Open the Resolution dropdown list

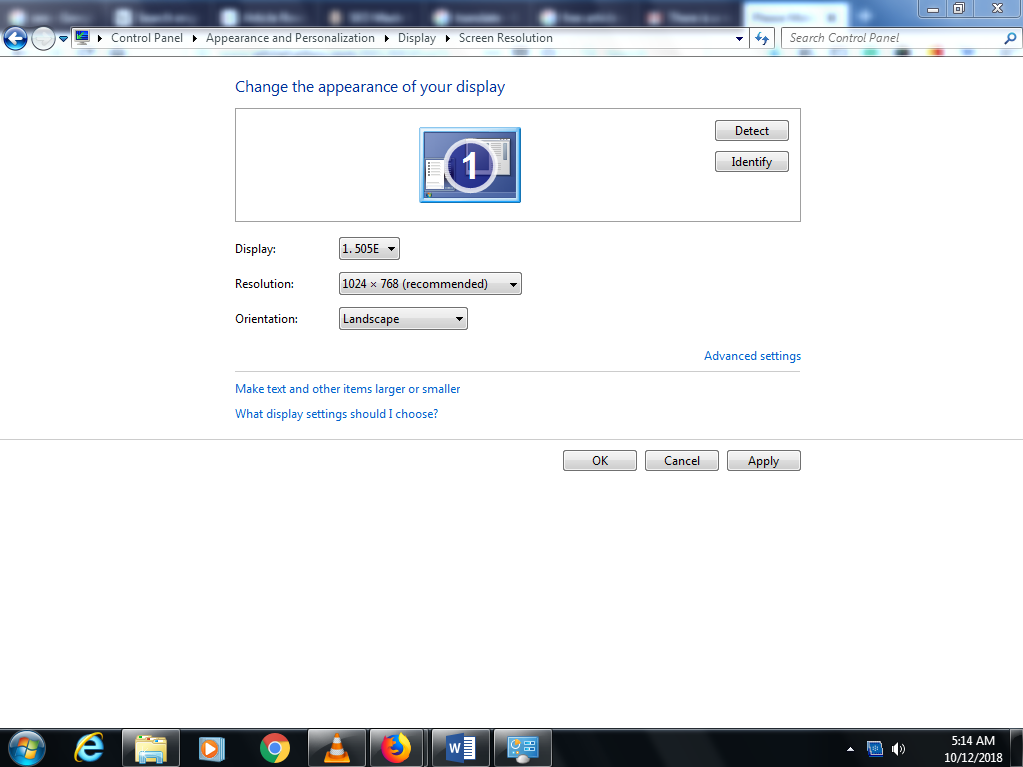coord(430,284)
